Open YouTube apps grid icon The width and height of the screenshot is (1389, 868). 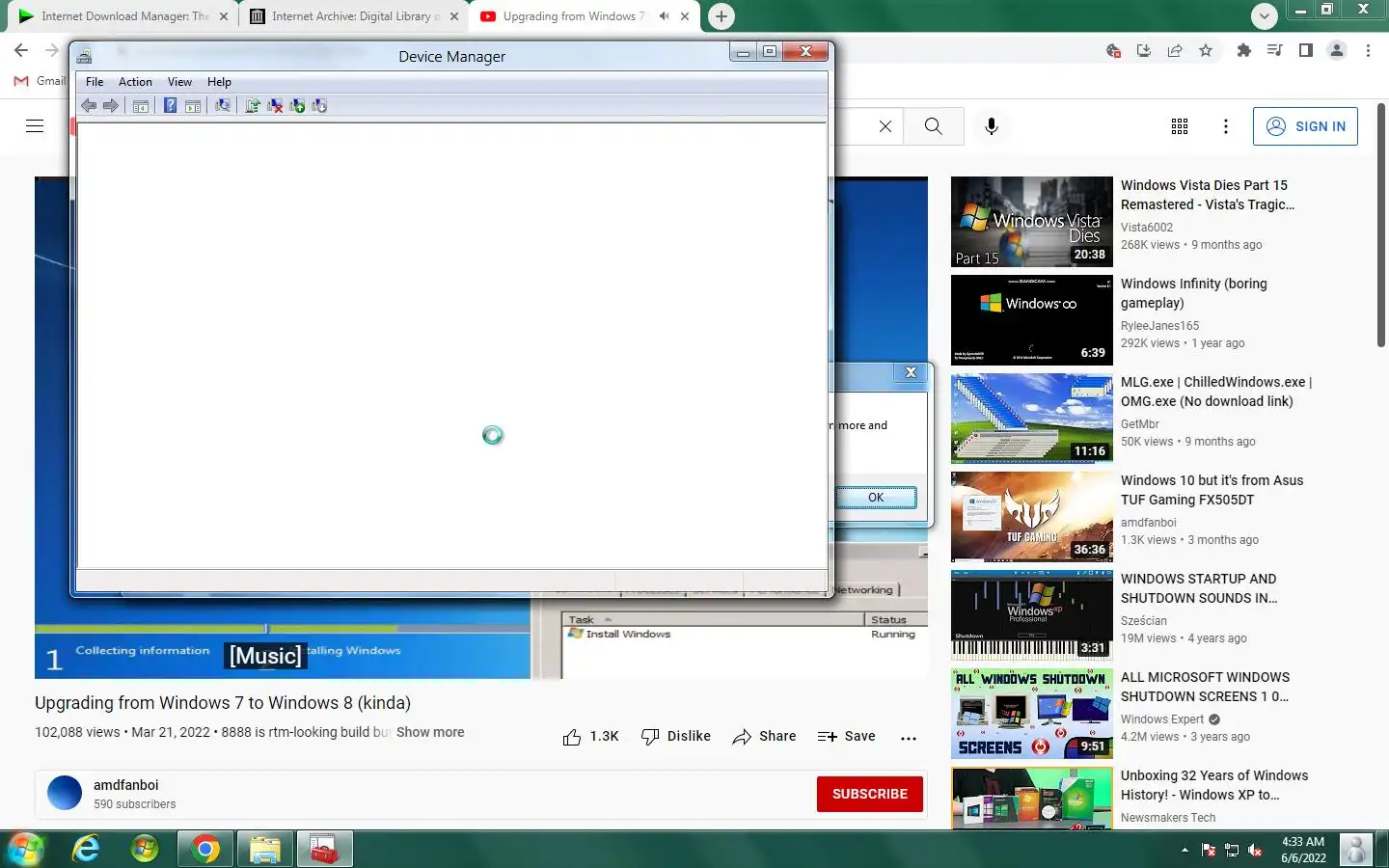(1179, 126)
